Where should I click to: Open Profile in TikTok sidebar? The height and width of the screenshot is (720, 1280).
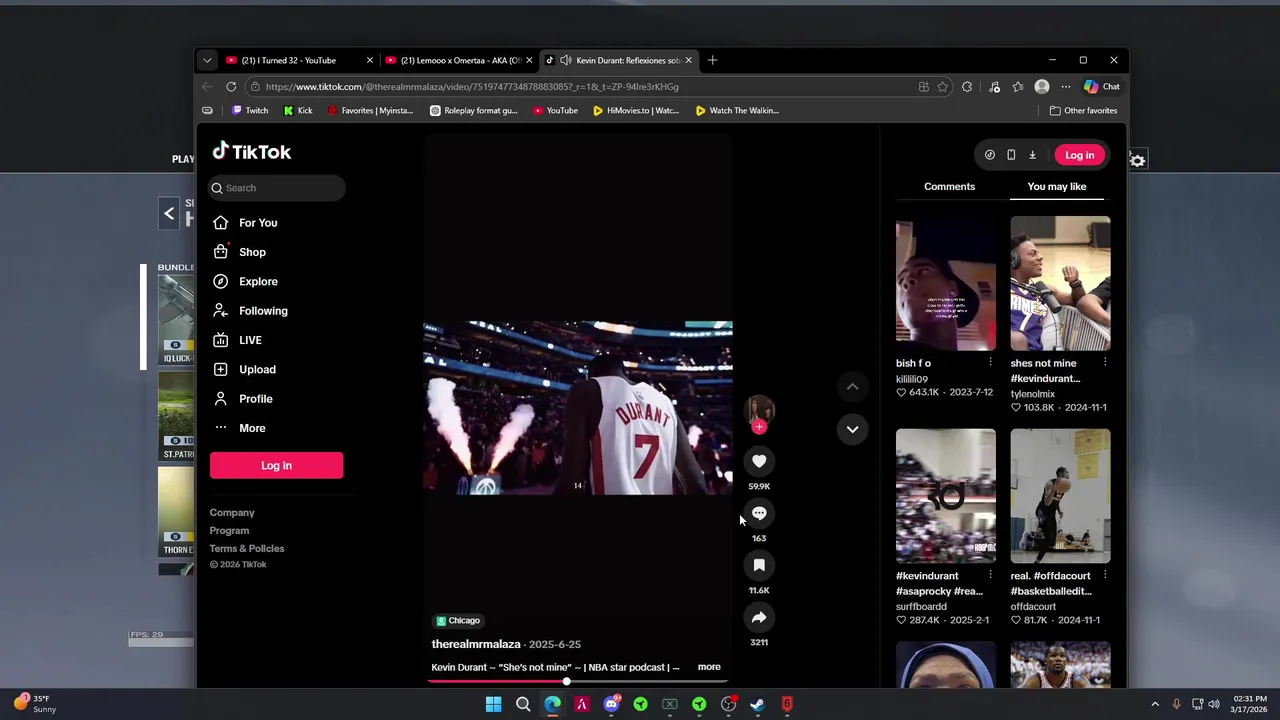(x=255, y=399)
